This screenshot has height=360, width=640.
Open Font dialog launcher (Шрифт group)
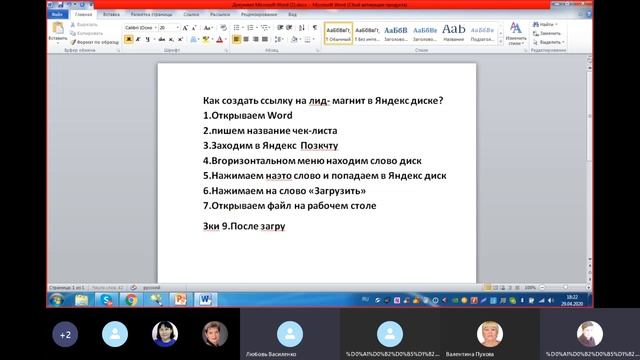click(226, 51)
